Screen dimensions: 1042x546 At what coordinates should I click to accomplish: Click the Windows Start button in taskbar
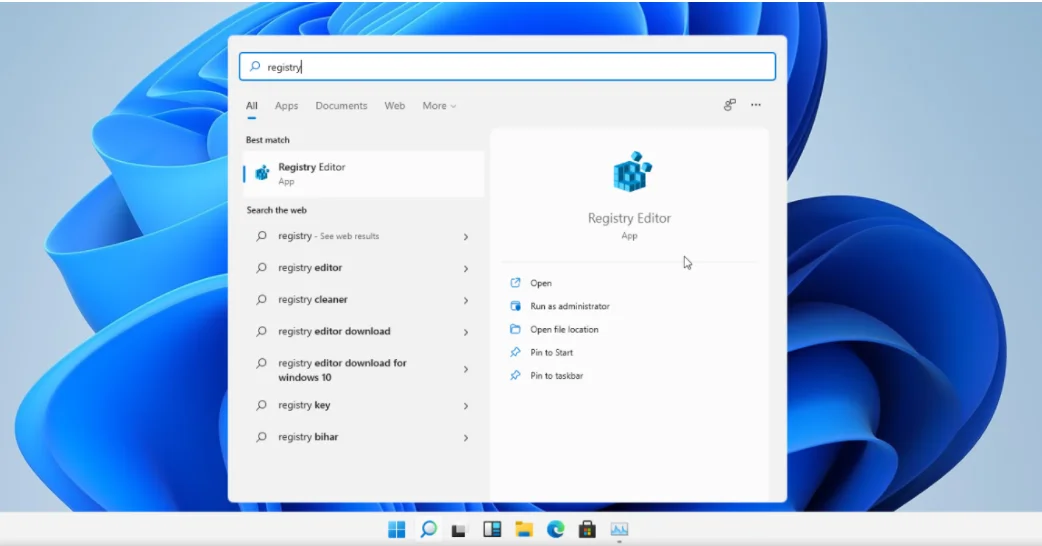tap(397, 530)
